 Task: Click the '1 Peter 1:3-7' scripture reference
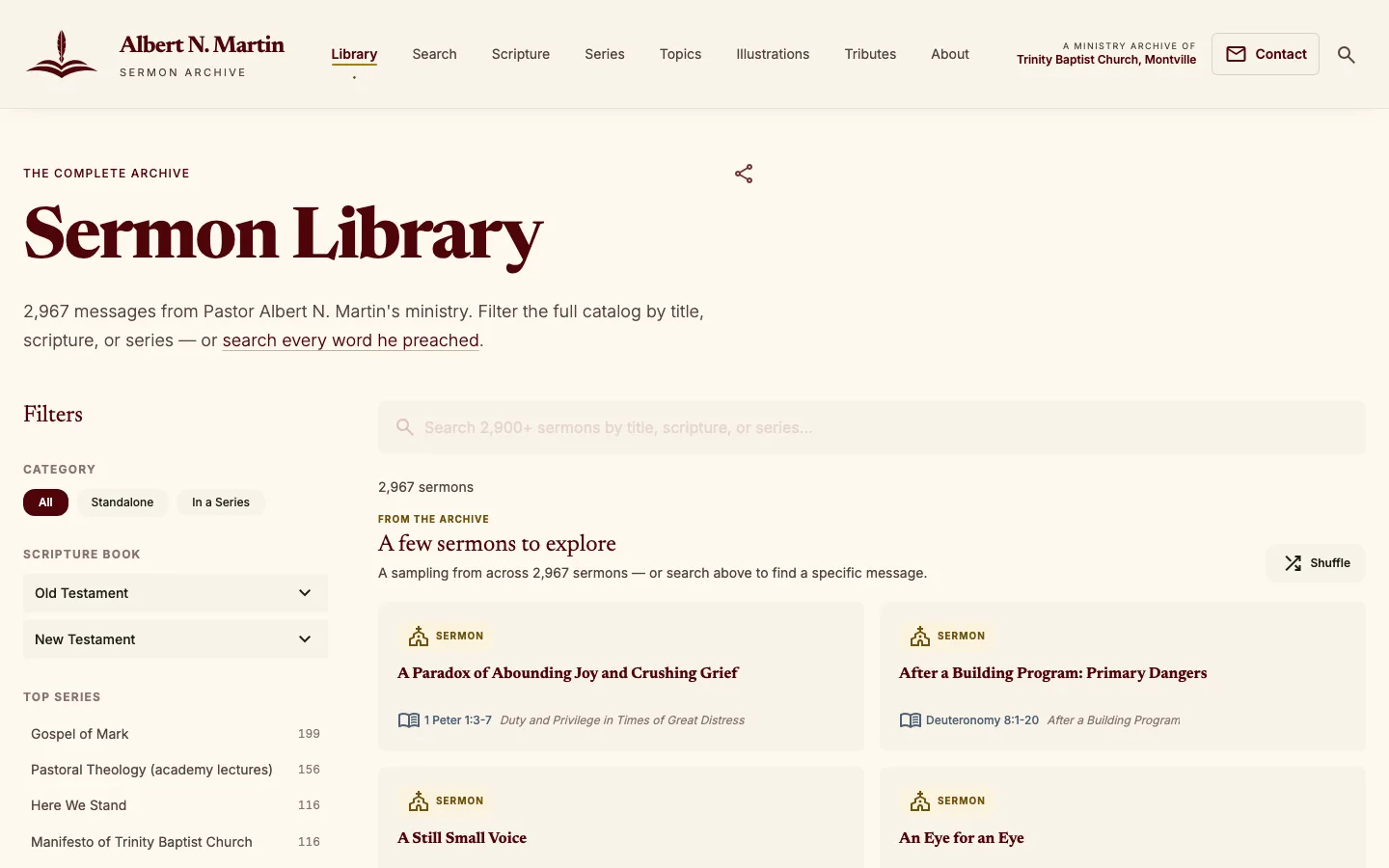coord(458,720)
